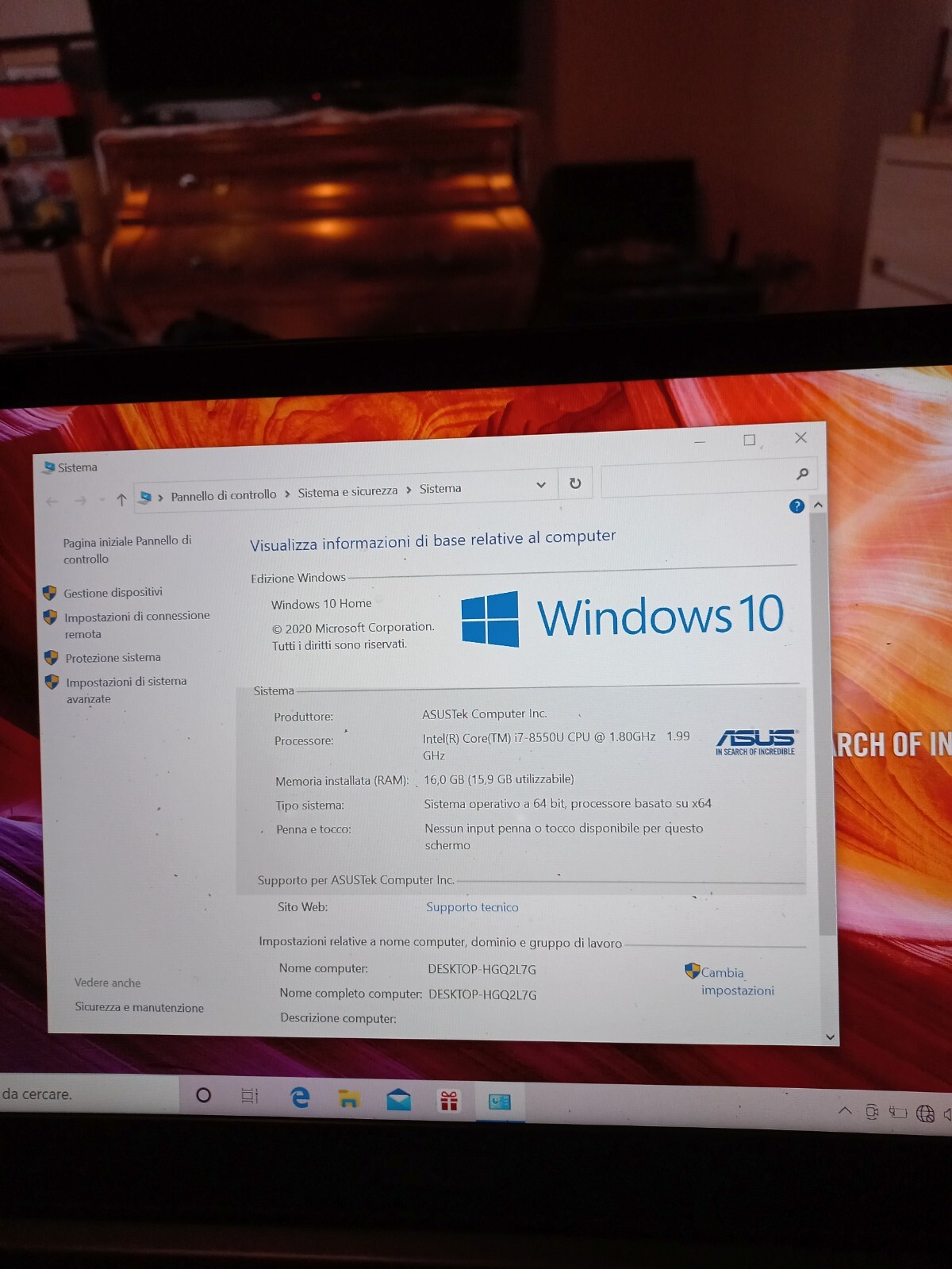
Task: Click the 16,0 GB RAM value
Action: pyautogui.click(x=499, y=779)
